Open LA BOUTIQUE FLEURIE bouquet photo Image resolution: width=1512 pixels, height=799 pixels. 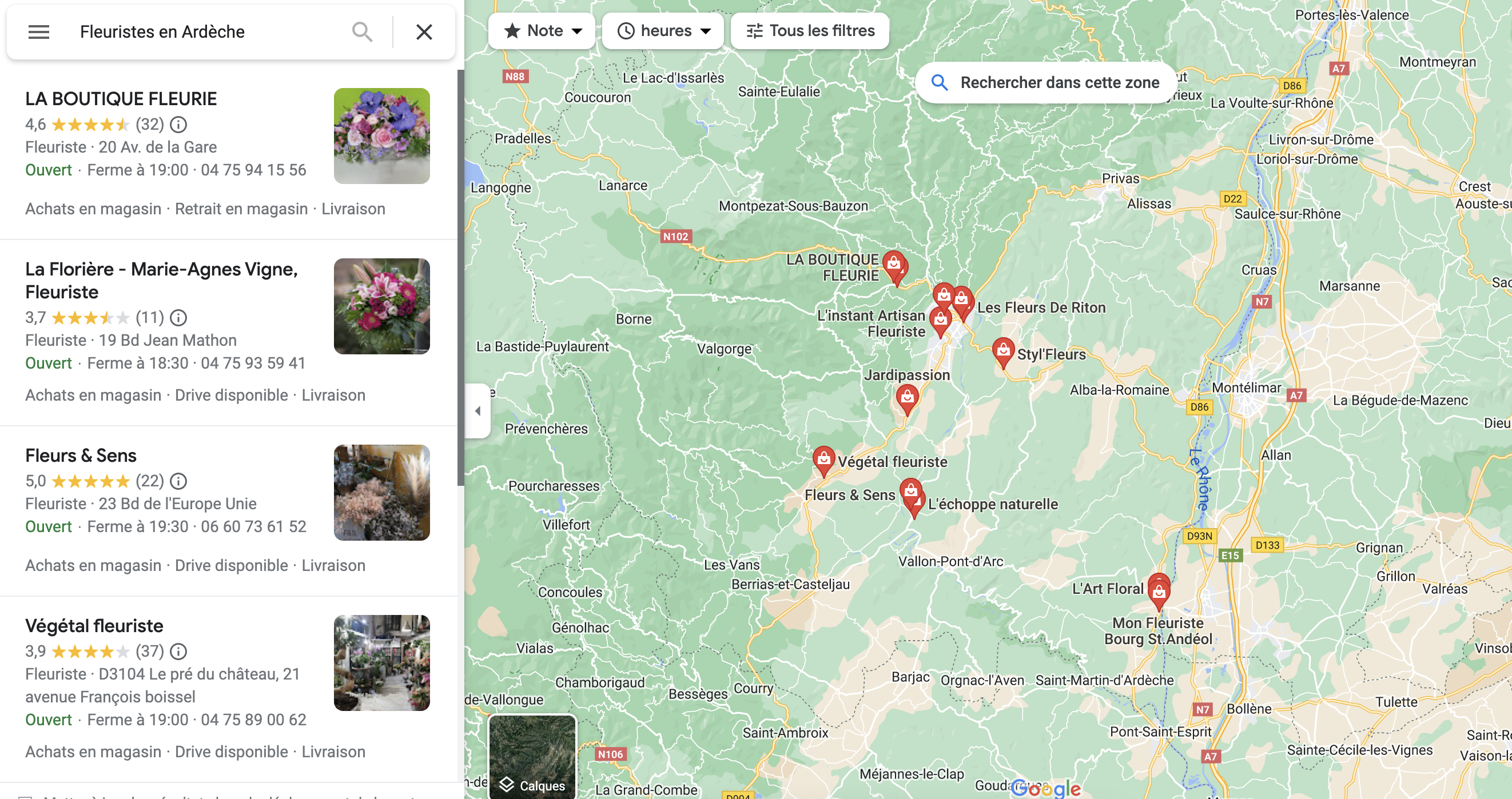point(381,136)
